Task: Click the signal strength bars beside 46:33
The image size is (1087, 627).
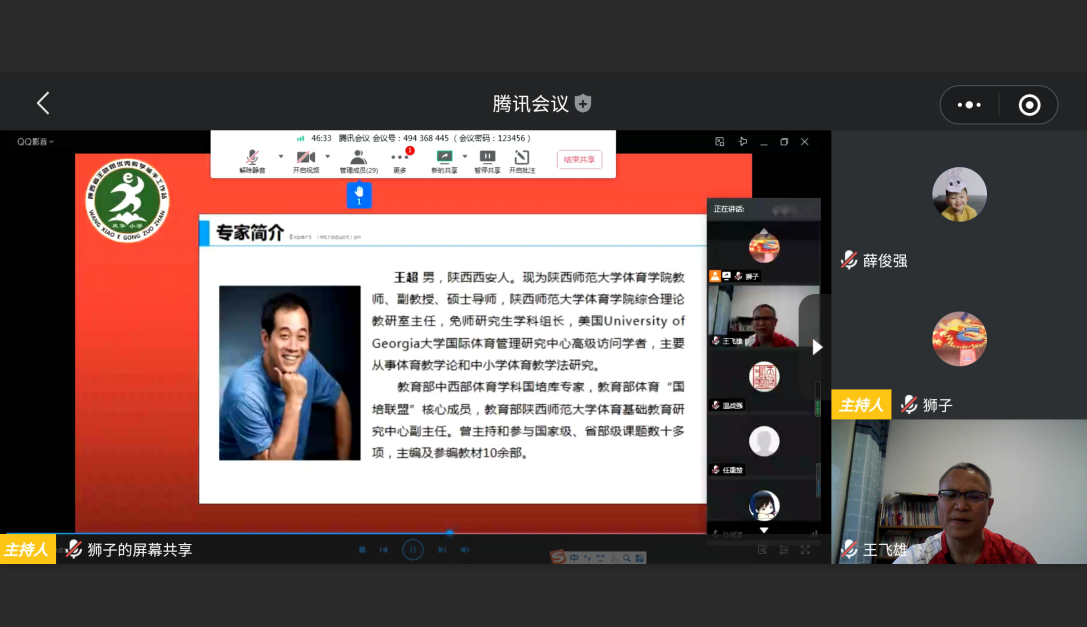Action: tap(301, 138)
